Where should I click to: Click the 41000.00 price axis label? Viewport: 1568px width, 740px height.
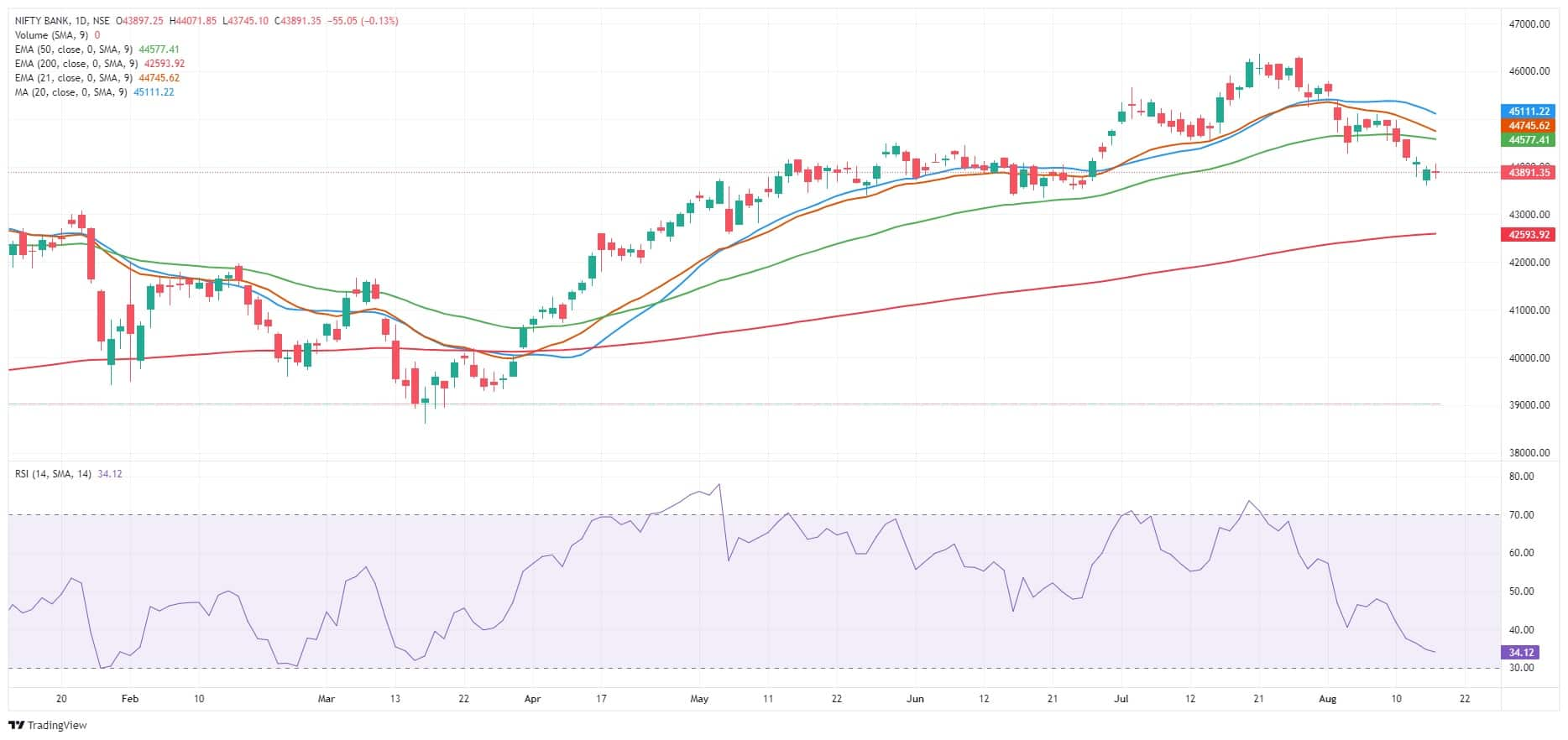pyautogui.click(x=1529, y=310)
